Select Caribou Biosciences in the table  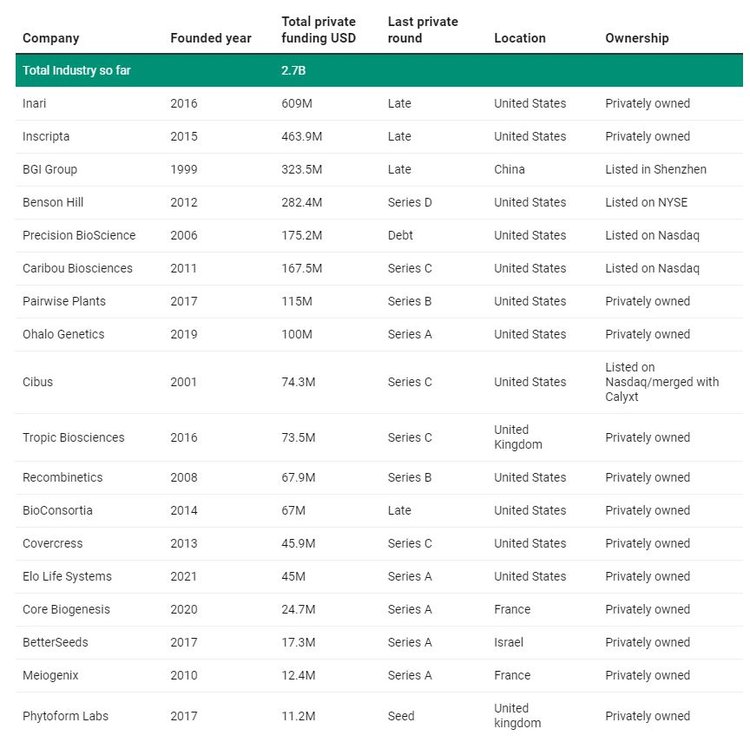[x=77, y=268]
